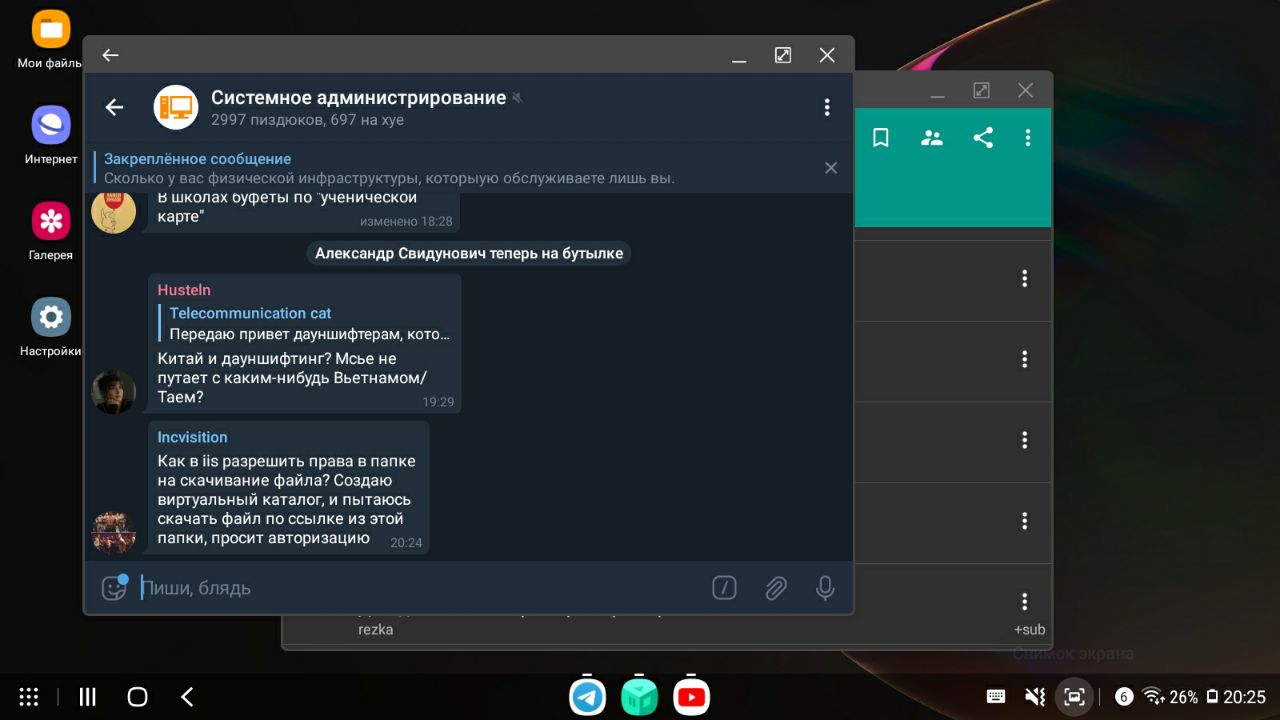Image resolution: width=1280 pixels, height=720 pixels.
Task: Open second row's three-dot menu in background window
Action: tap(1024, 359)
